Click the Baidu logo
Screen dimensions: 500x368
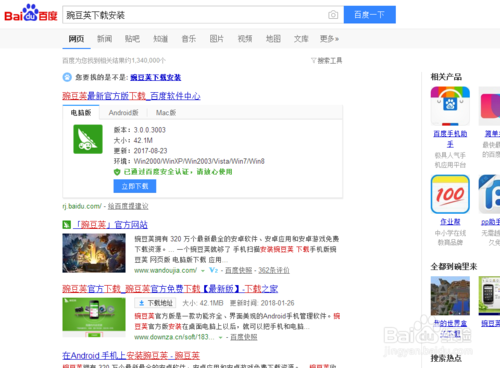point(31,14)
